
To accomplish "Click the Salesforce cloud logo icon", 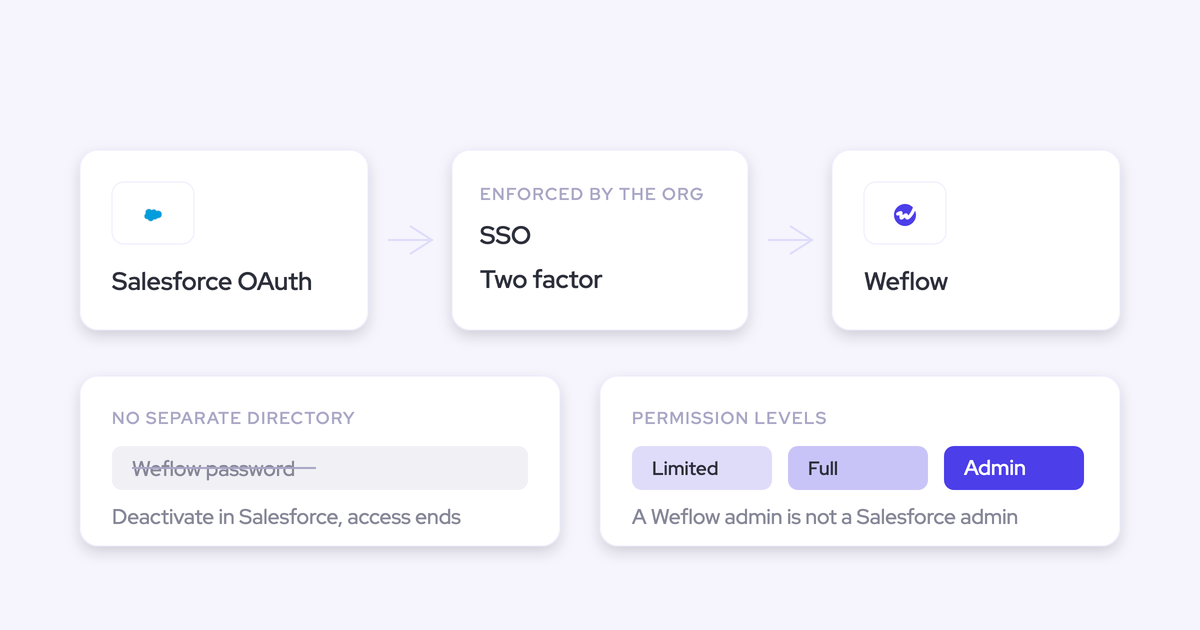I will click(153, 214).
